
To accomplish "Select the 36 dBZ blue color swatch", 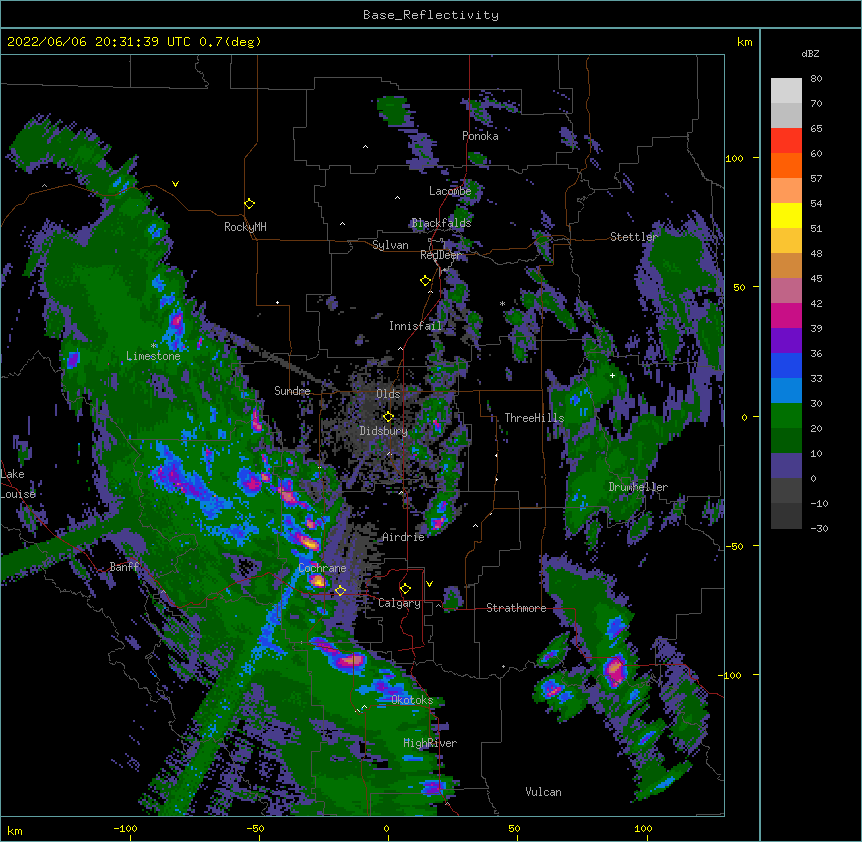I will 786,365.
